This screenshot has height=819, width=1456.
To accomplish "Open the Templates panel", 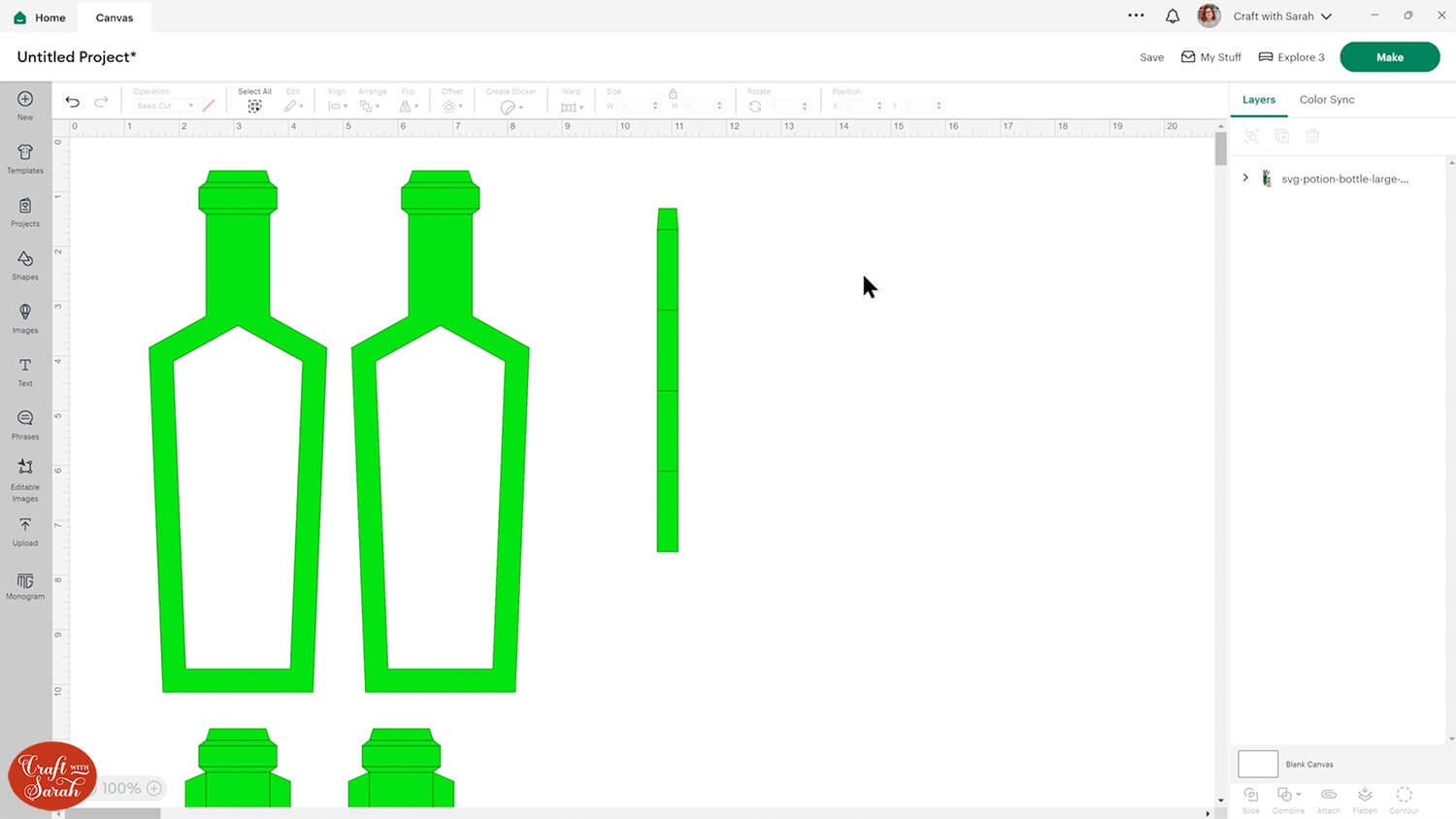I will tap(25, 157).
